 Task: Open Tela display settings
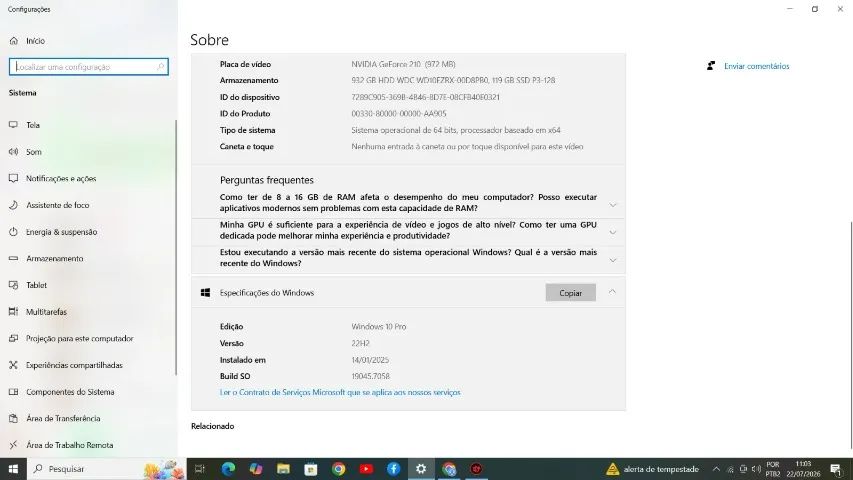pos(24,125)
